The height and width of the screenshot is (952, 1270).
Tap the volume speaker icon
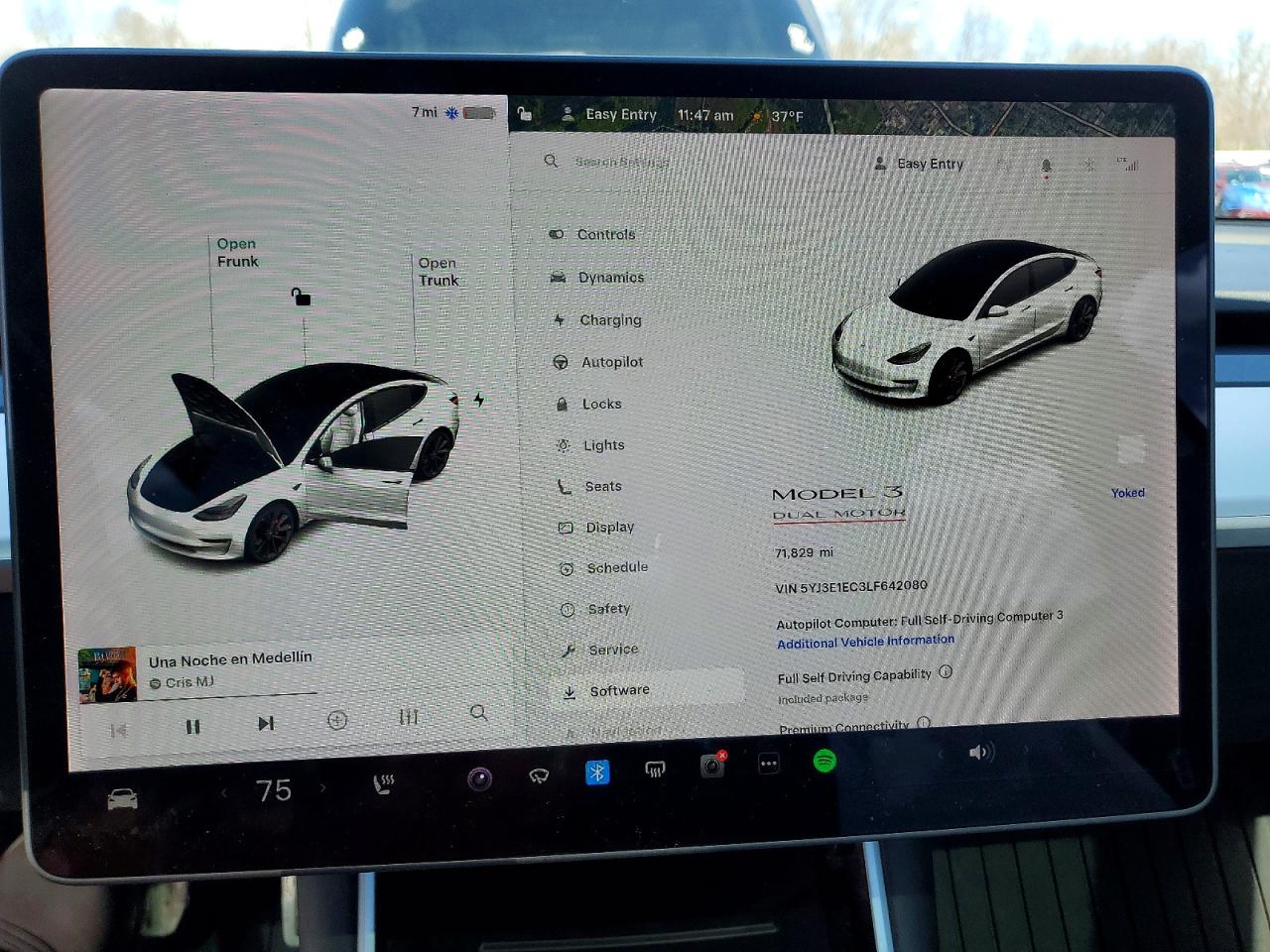[981, 753]
